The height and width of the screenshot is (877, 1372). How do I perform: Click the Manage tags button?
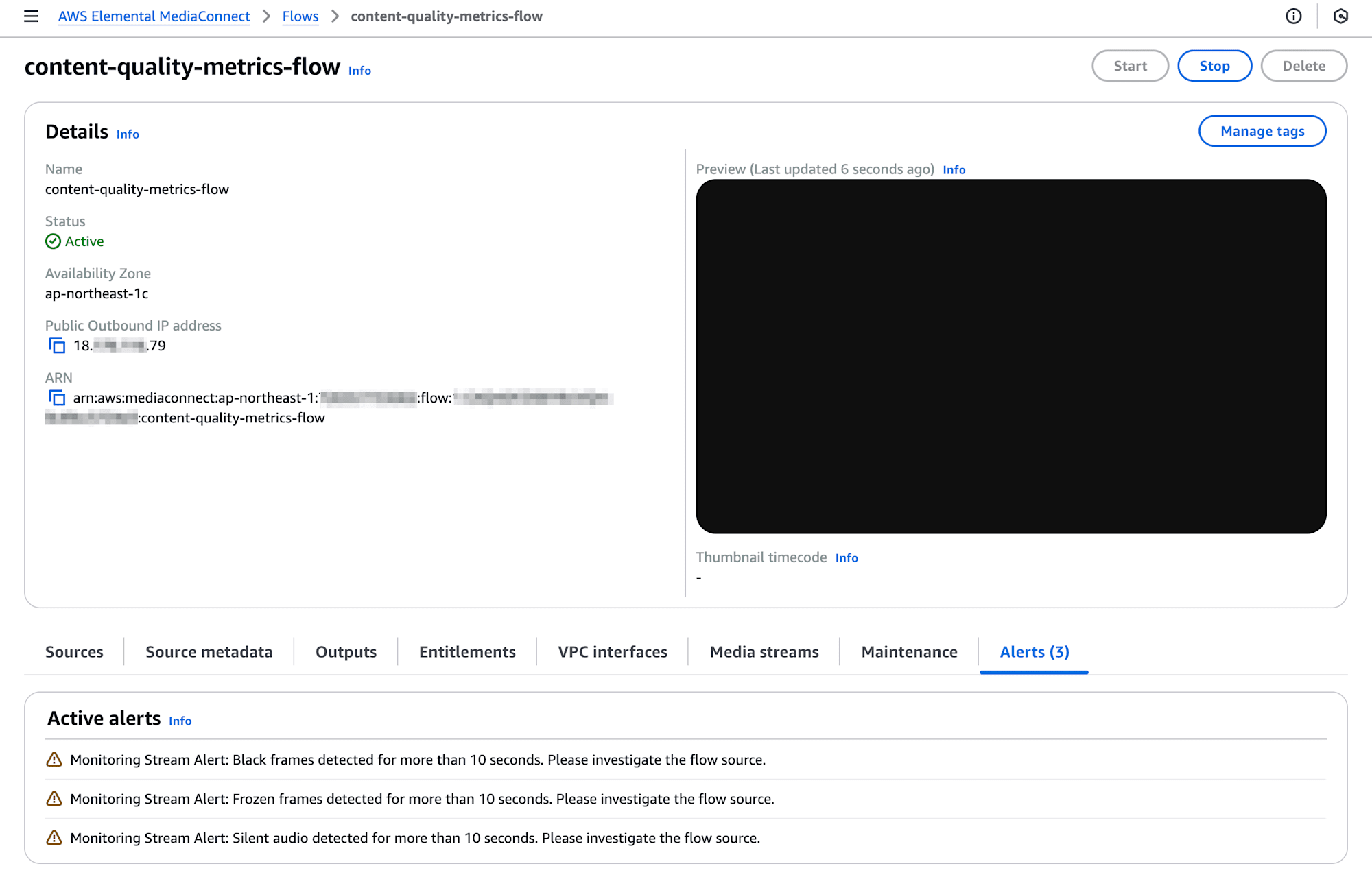1261,131
